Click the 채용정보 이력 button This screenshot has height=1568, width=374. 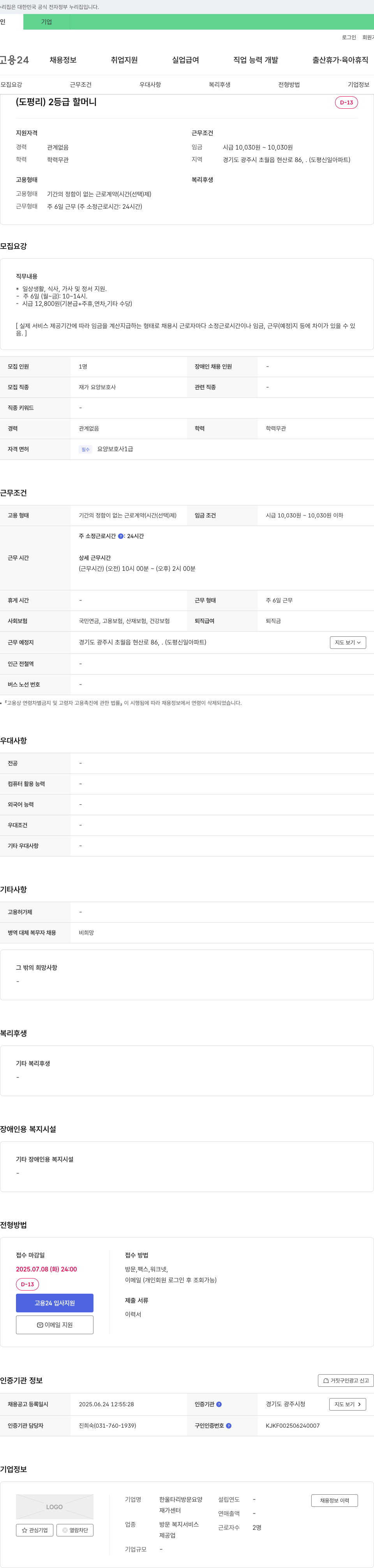(x=335, y=1501)
